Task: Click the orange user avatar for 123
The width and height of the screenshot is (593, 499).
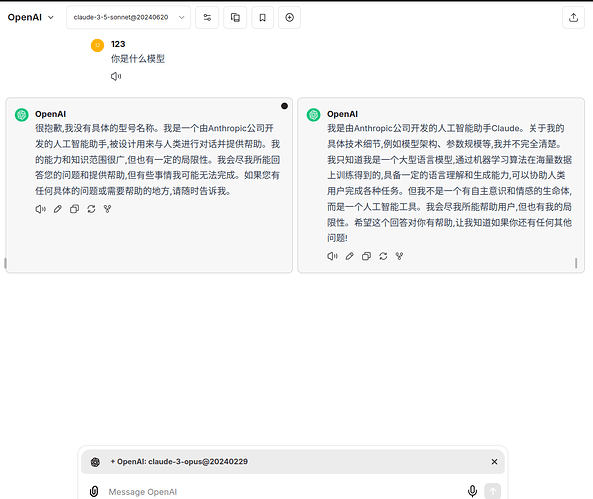Action: coord(98,45)
